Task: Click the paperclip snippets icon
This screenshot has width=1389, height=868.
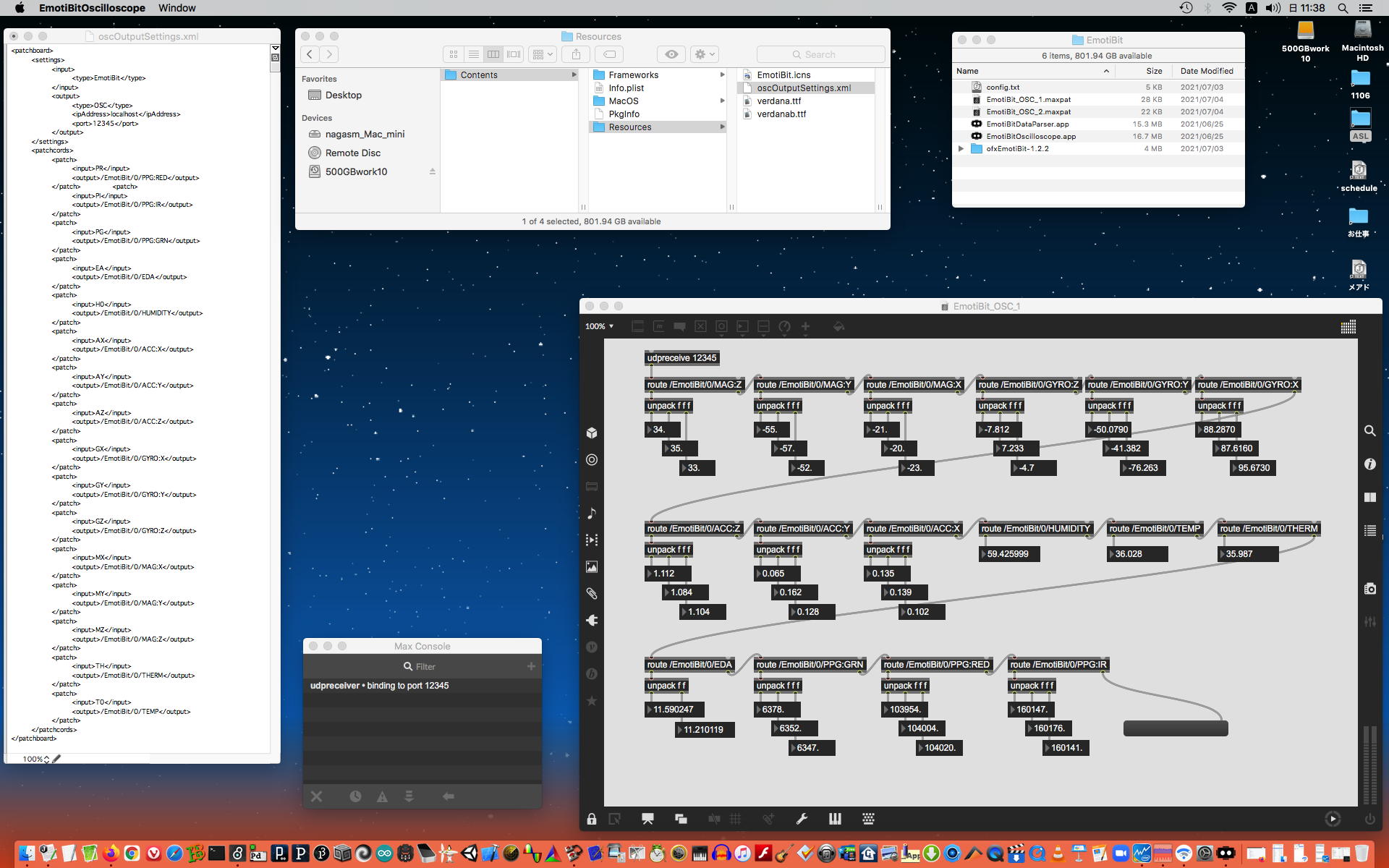Action: click(592, 593)
